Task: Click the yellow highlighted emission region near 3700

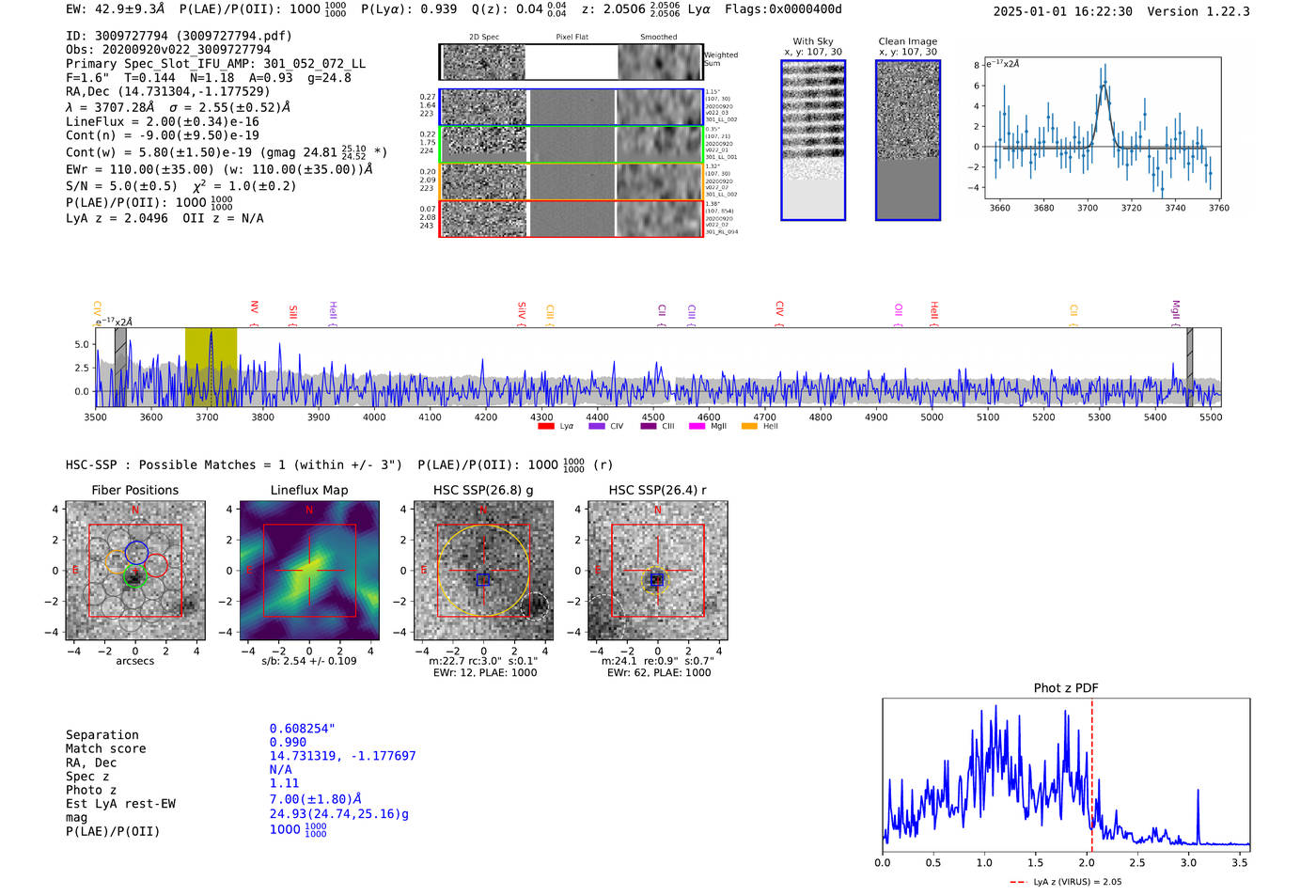Action: pos(211,367)
